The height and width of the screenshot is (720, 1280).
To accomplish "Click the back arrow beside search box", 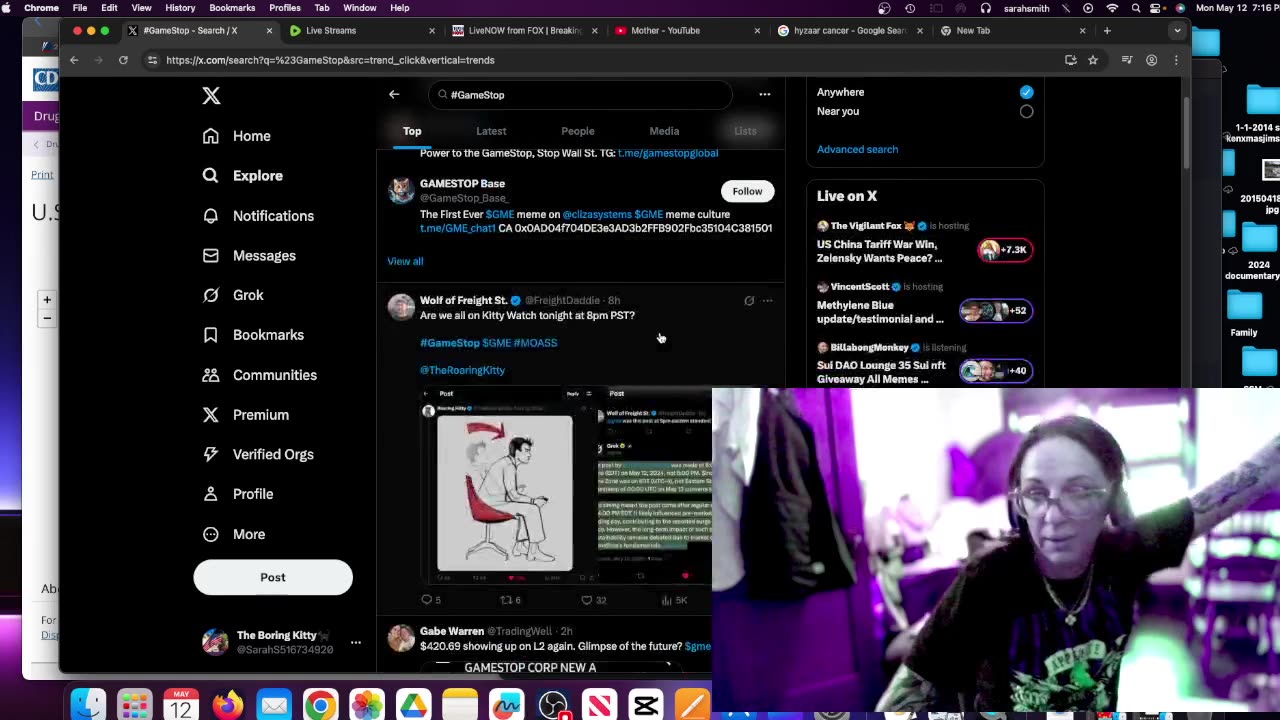I will click(x=394, y=95).
